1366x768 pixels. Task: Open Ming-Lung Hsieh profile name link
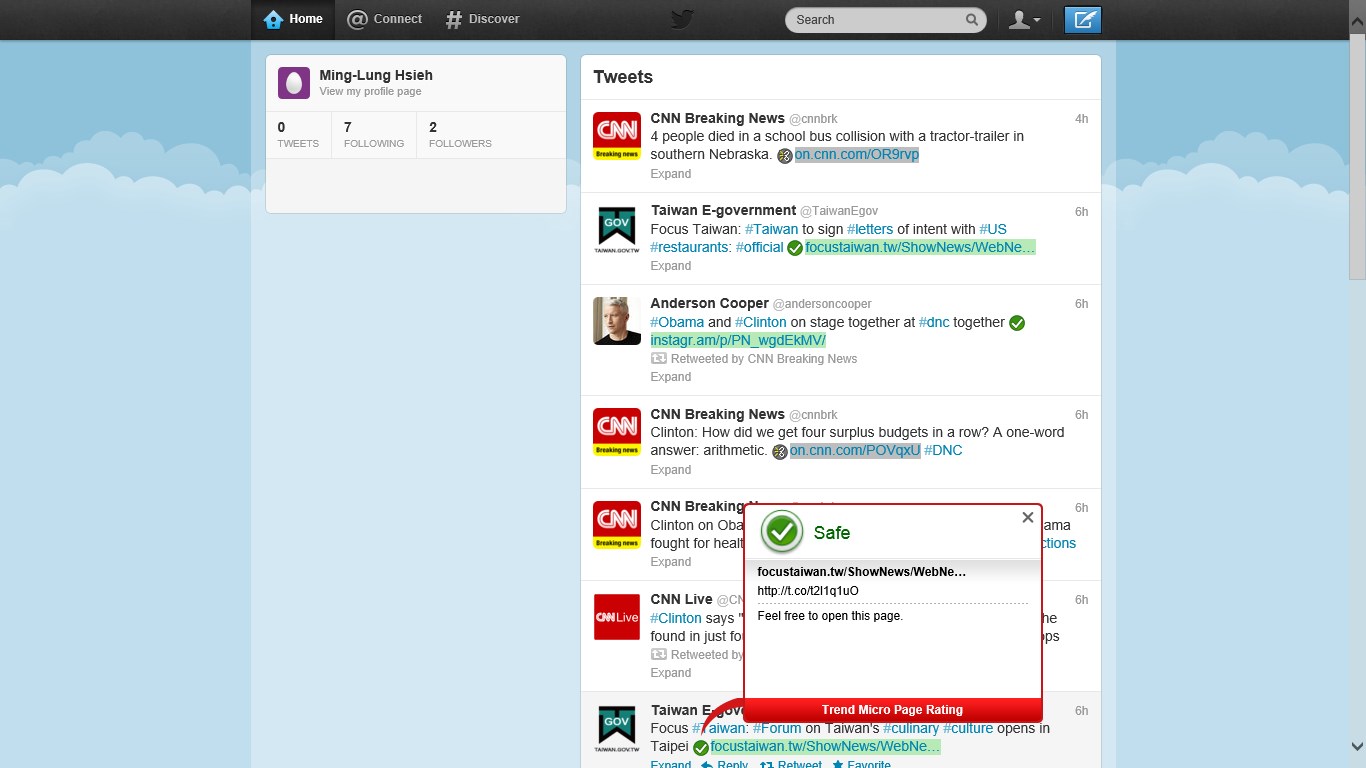376,75
